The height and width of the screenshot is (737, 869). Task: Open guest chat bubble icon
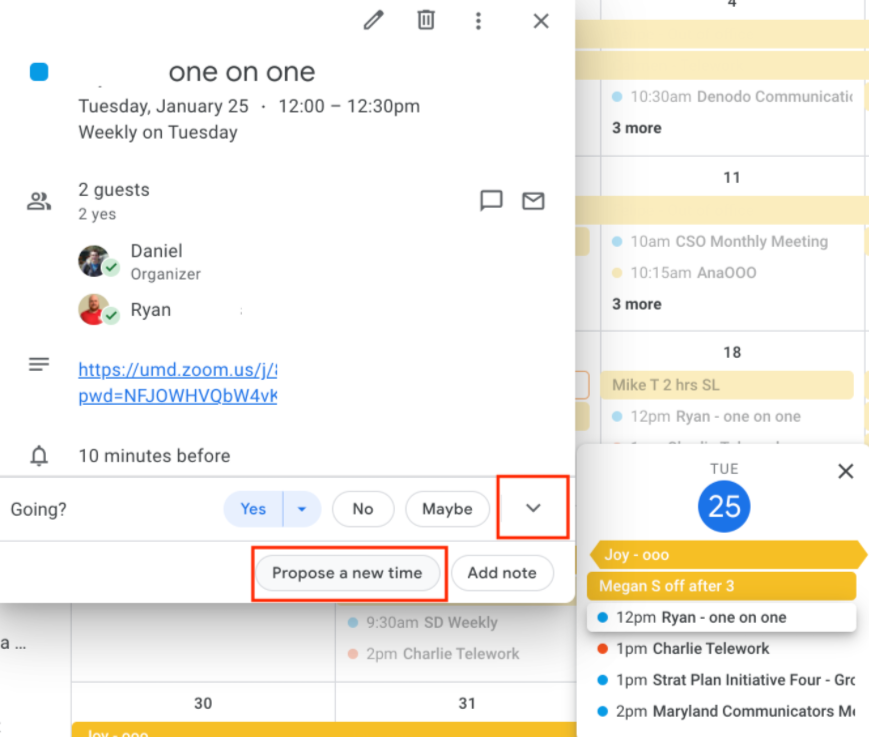click(x=491, y=200)
